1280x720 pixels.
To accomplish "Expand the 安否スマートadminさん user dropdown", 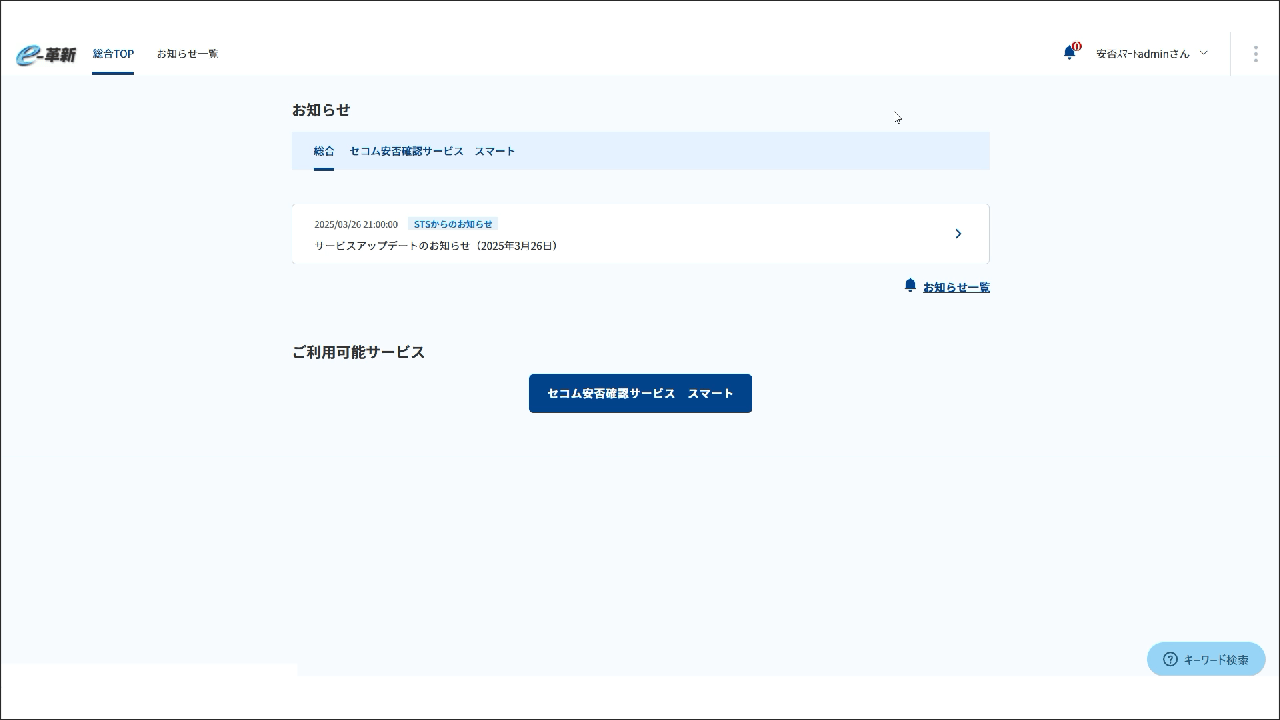I will [1204, 53].
